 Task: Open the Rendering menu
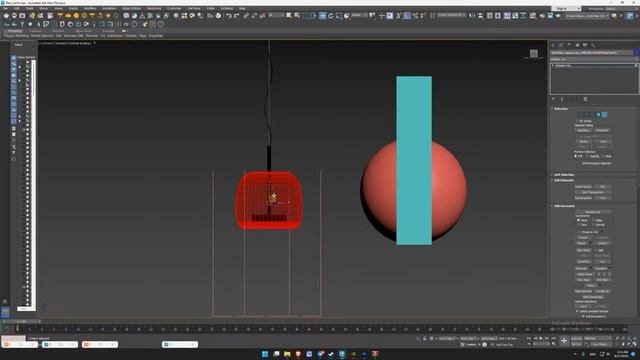click(154, 8)
